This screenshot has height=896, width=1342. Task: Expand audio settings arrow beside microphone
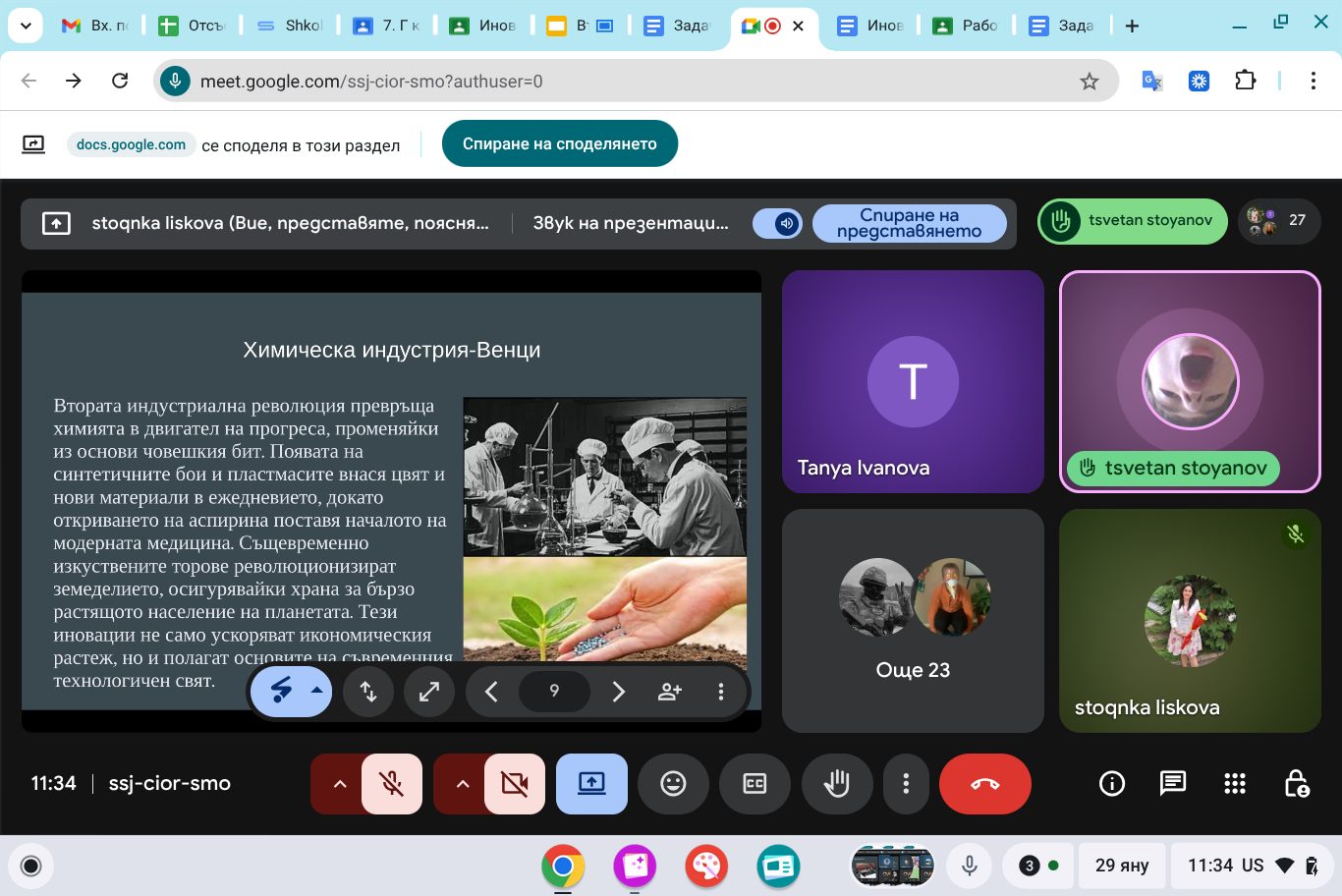(339, 783)
